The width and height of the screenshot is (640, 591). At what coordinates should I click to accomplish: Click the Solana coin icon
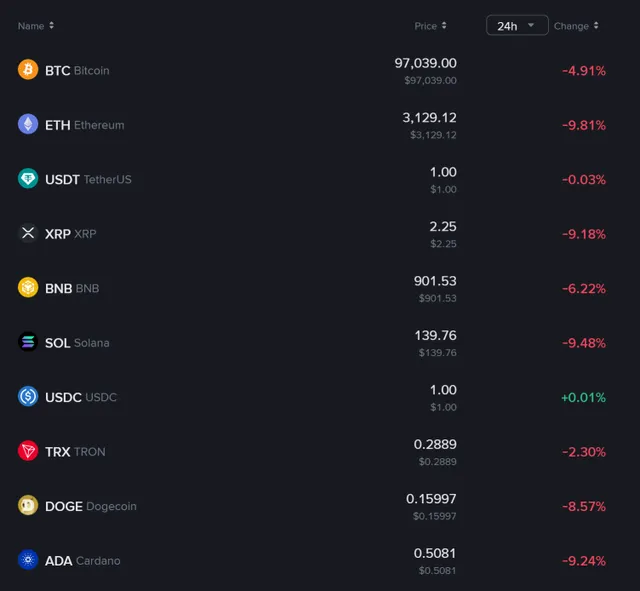click(28, 342)
